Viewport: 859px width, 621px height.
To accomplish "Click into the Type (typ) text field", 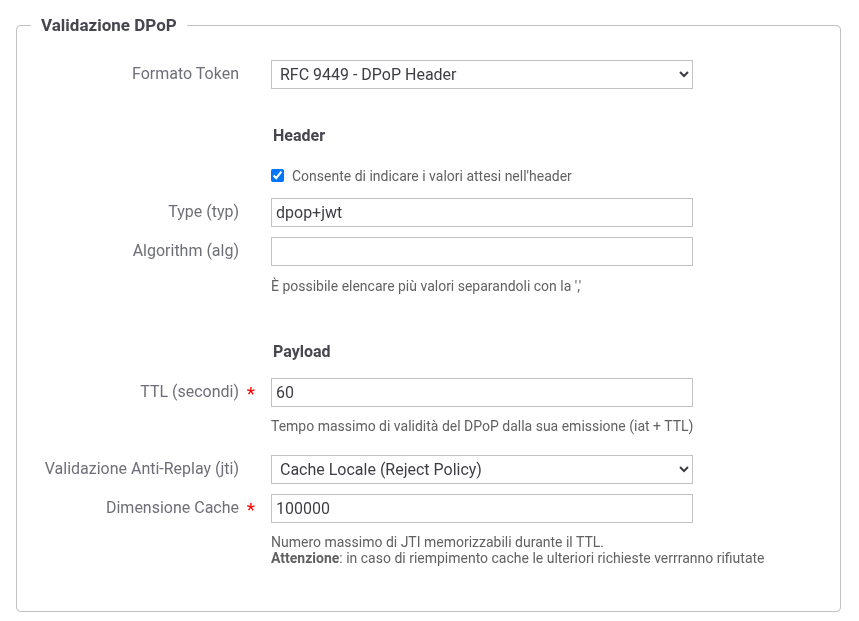I will point(481,212).
